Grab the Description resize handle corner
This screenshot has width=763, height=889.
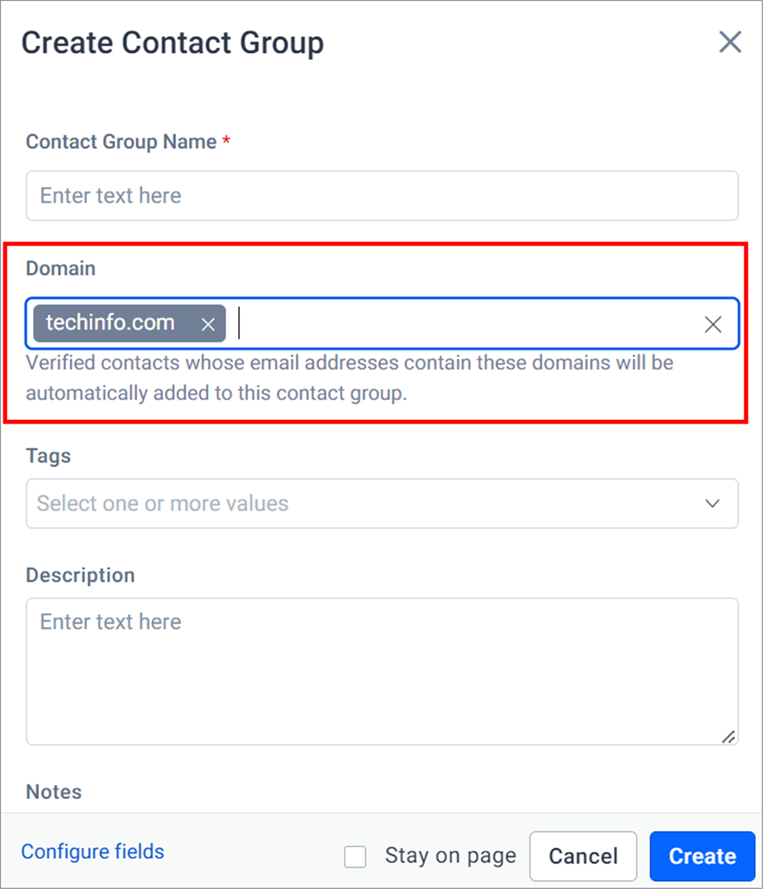[x=729, y=736]
